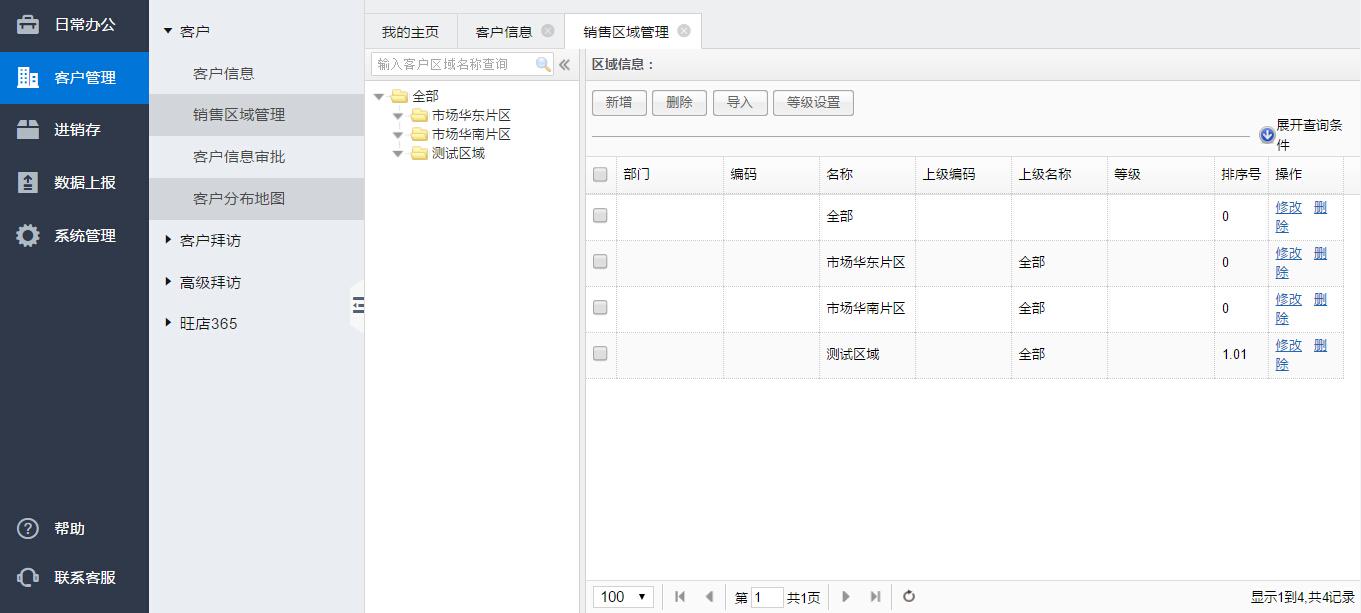Click the refresh icon in pagination bar

909,597
